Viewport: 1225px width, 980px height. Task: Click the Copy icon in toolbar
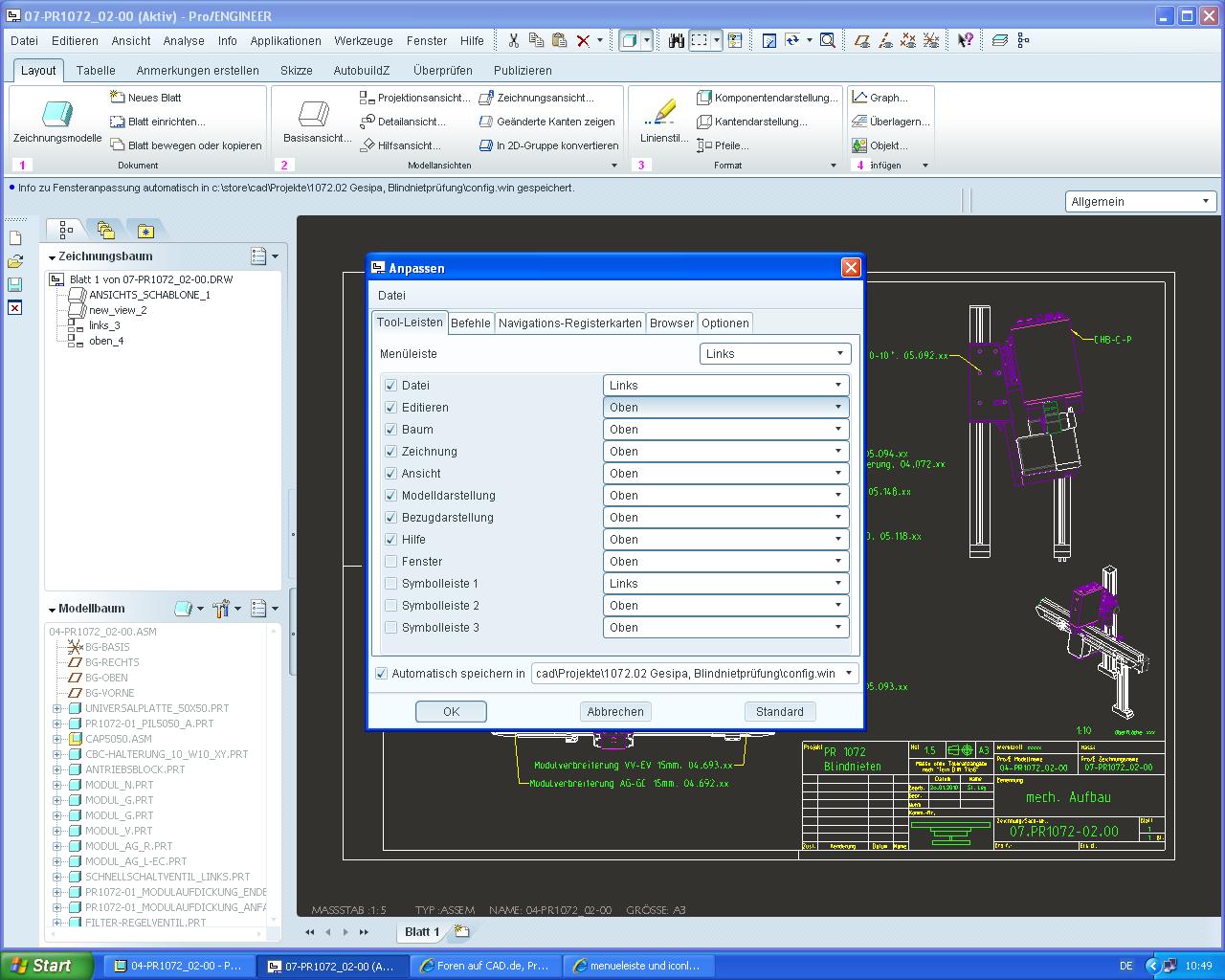536,40
